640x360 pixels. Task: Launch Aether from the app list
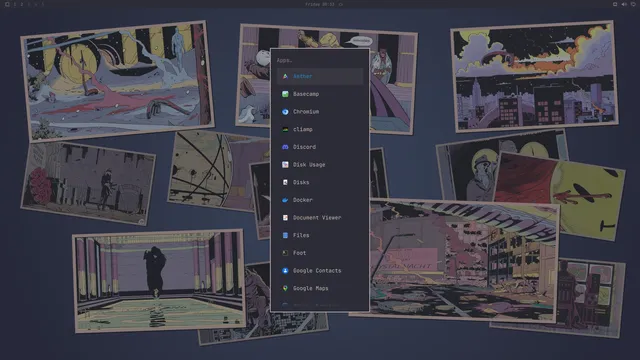[320, 76]
